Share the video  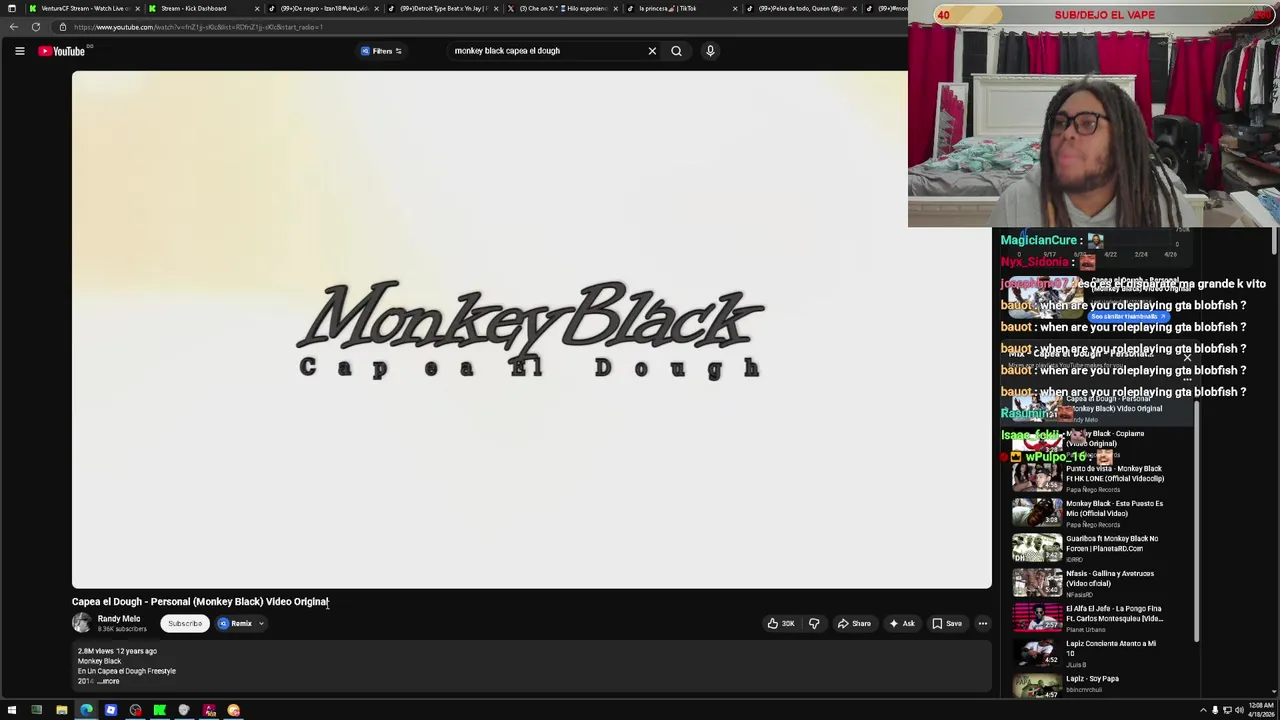[854, 623]
